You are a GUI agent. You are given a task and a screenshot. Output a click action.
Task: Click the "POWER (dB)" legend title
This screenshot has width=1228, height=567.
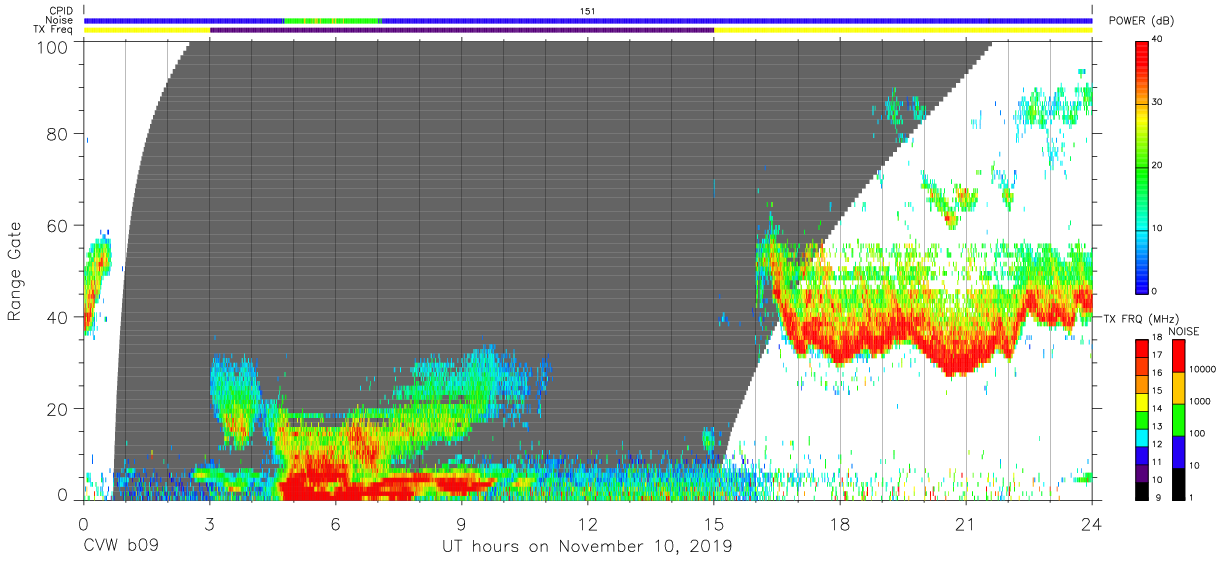click(x=1140, y=21)
